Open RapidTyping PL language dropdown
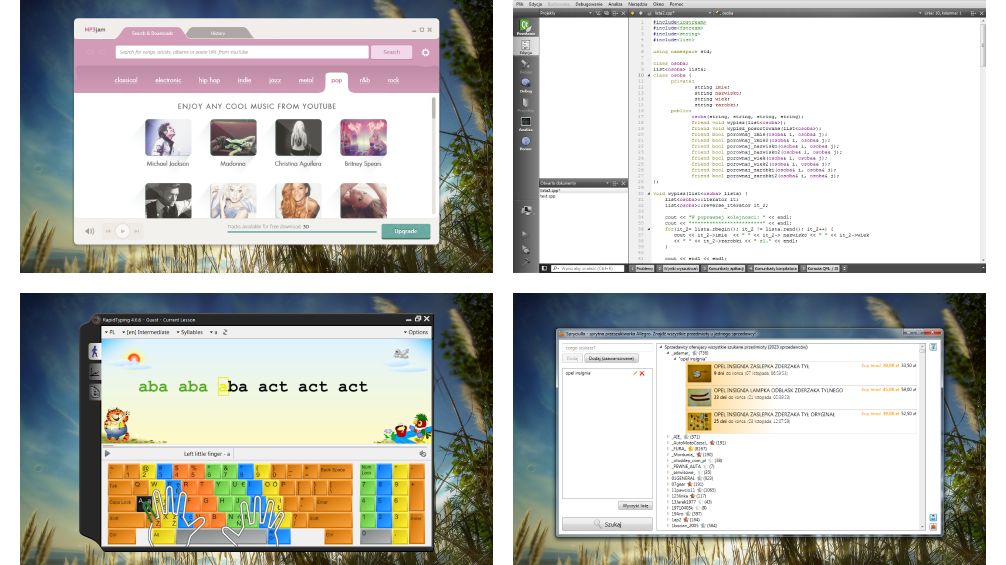Image resolution: width=1006 pixels, height=565 pixels. [110, 332]
